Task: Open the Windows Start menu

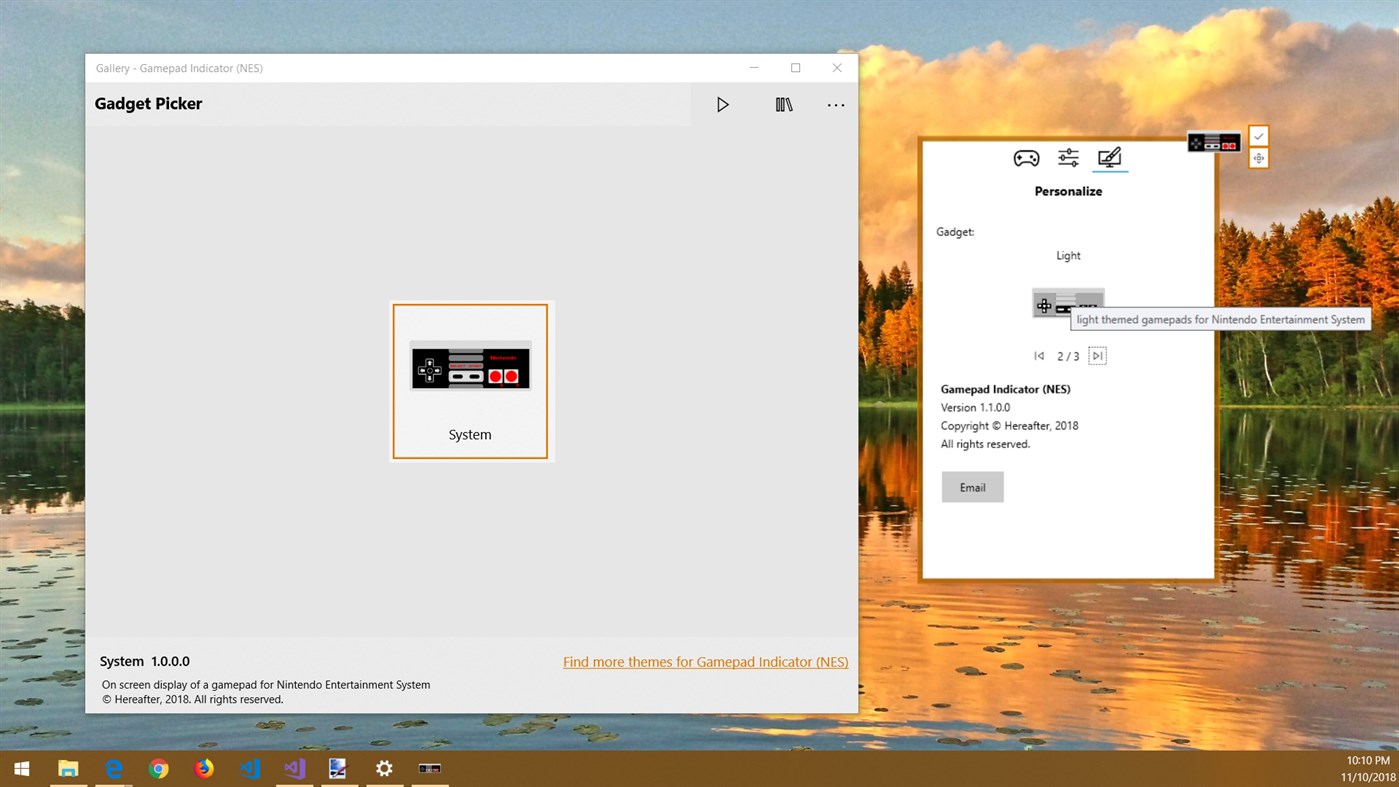Action: 21,768
